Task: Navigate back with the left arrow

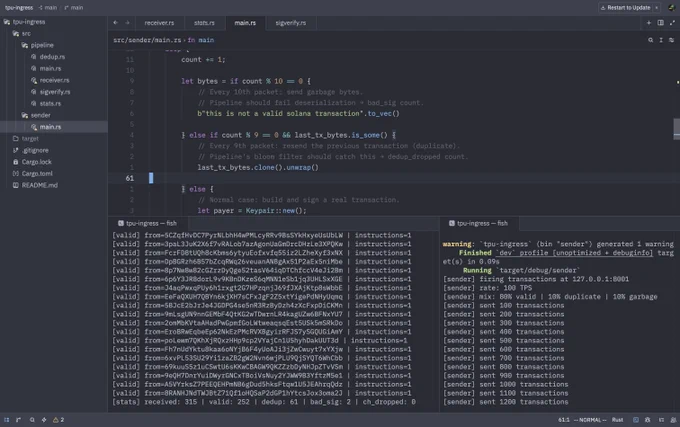Action: click(115, 23)
